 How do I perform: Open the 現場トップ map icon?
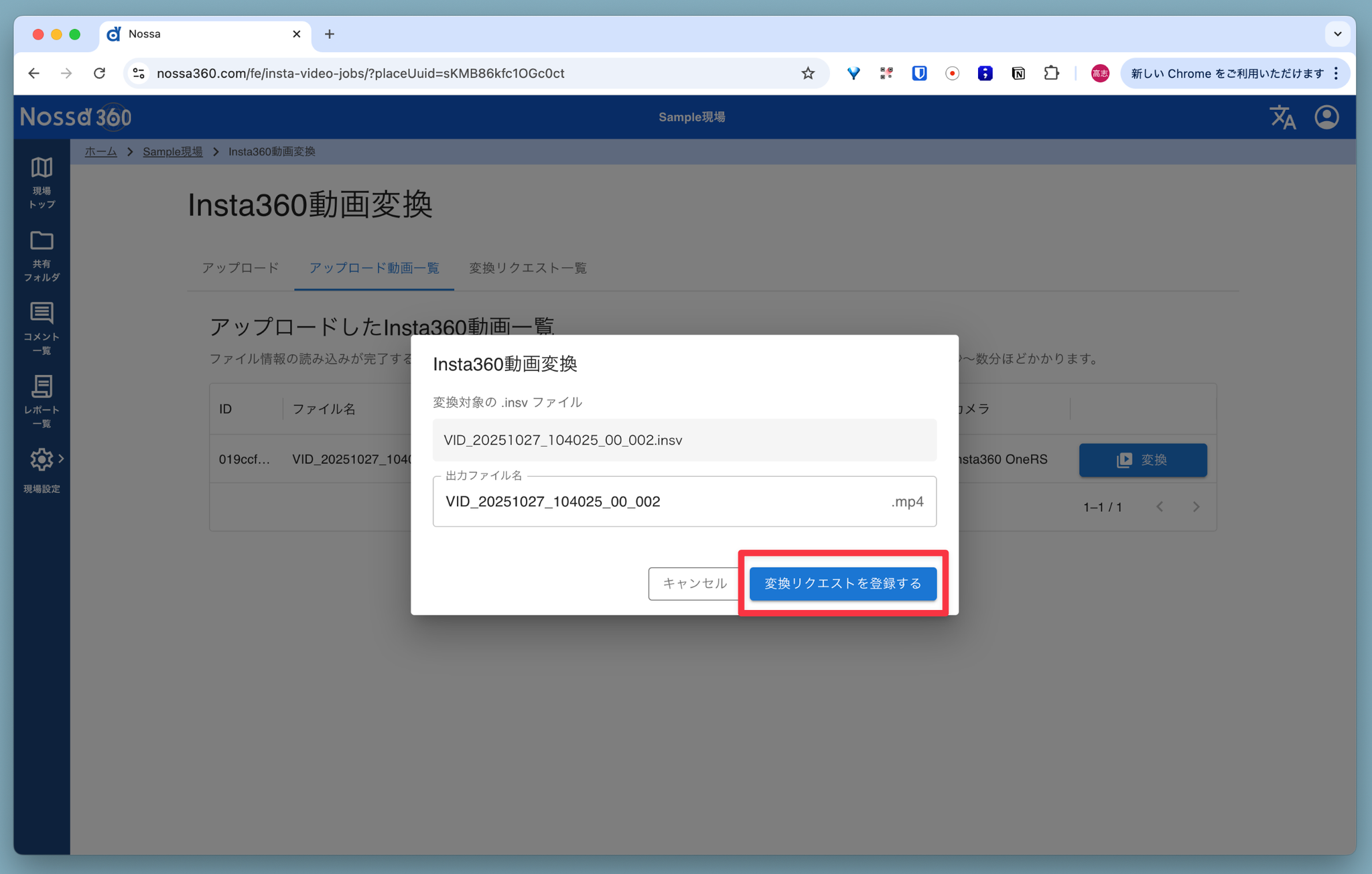click(x=42, y=167)
